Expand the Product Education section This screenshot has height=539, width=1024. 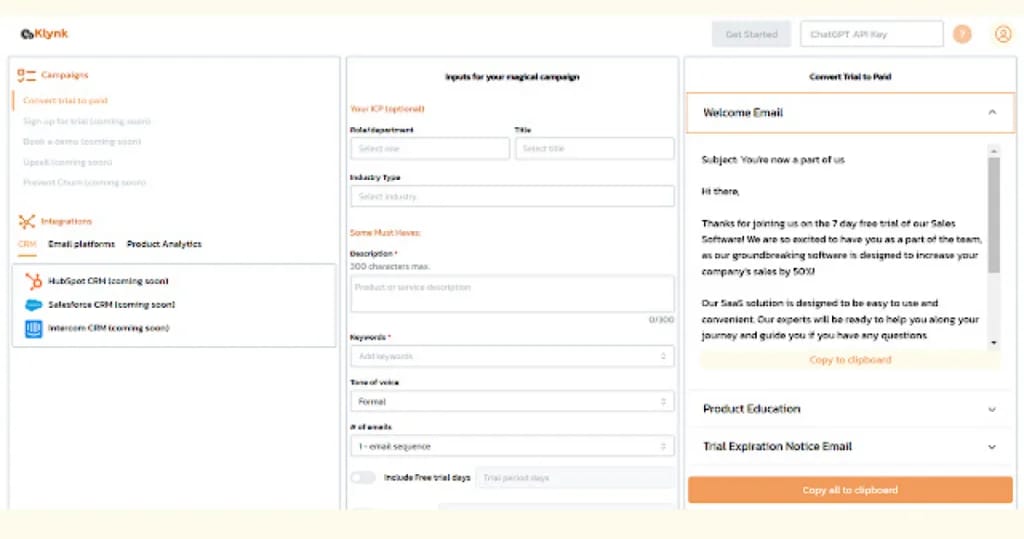[x=850, y=409]
